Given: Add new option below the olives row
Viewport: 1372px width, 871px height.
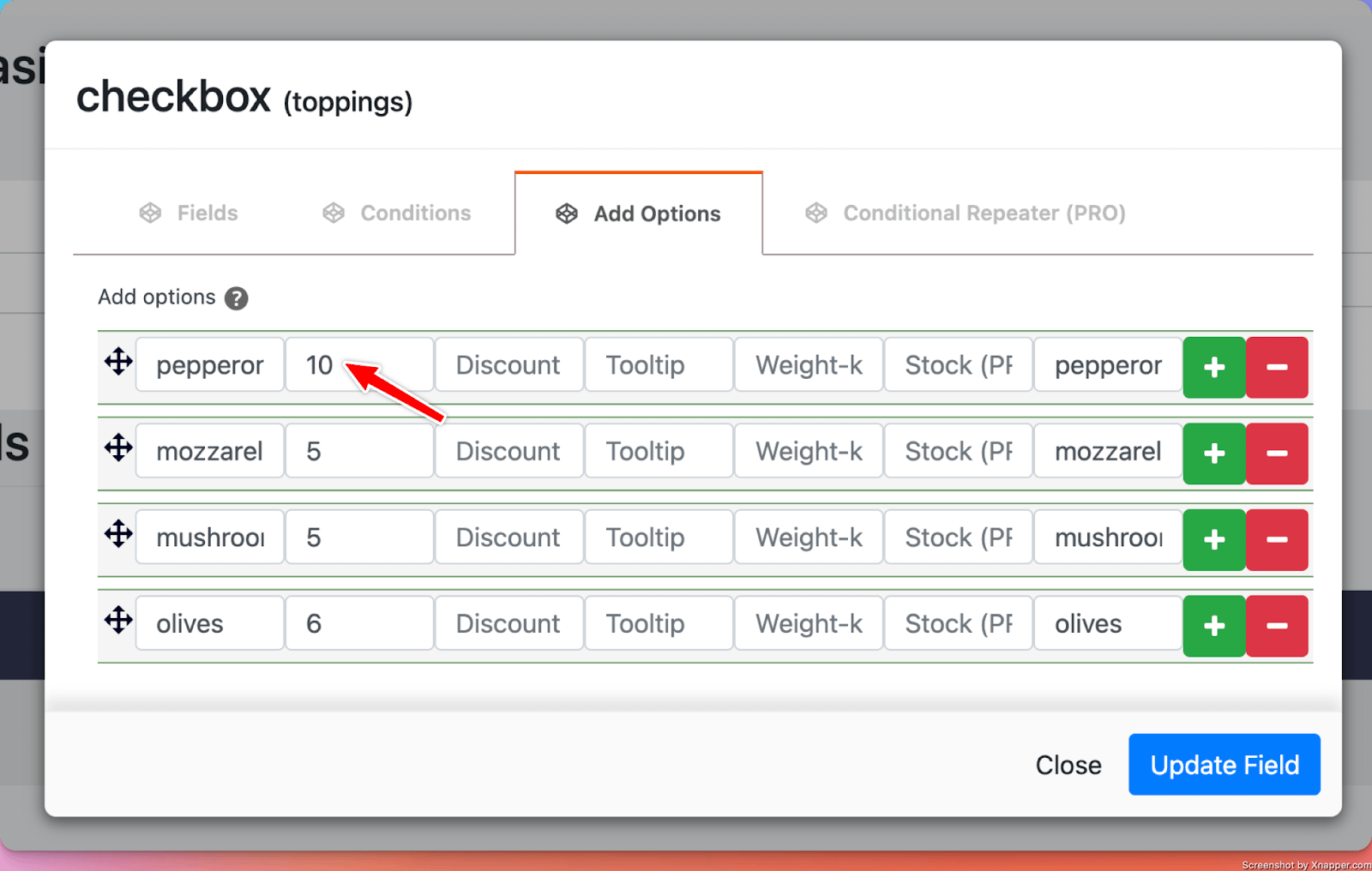Looking at the screenshot, I should pos(1213,626).
